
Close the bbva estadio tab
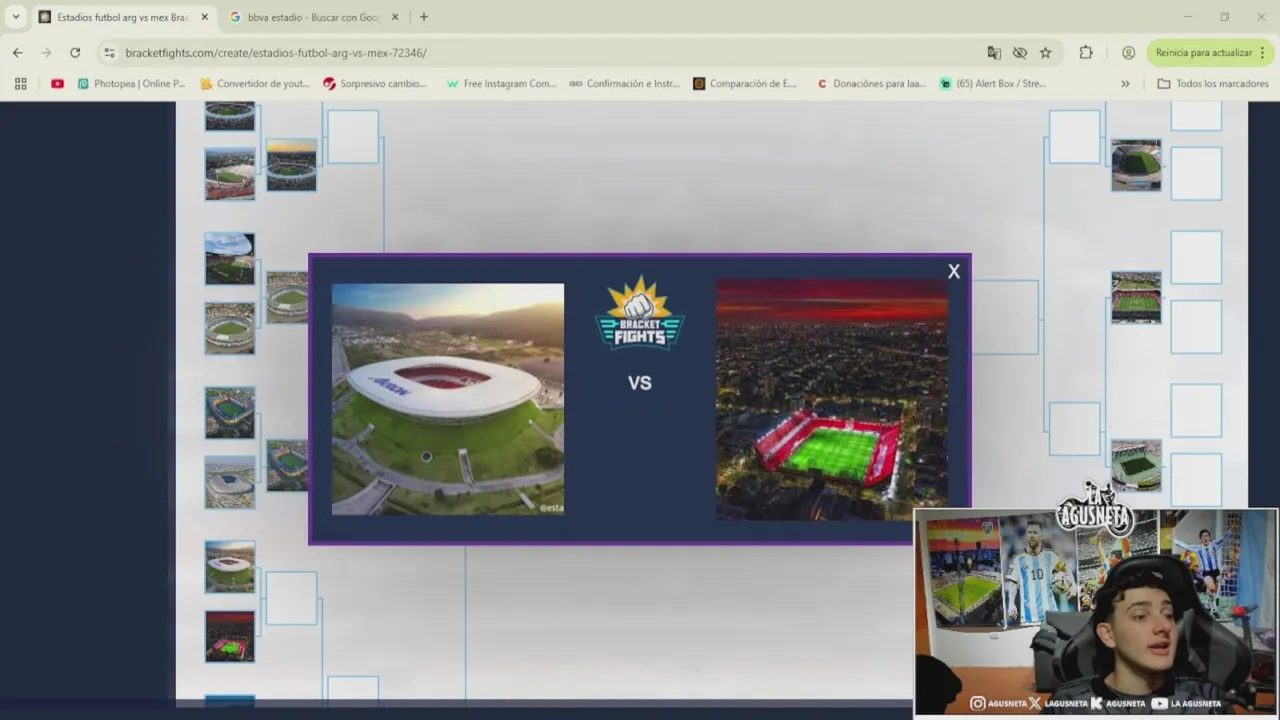pos(395,17)
